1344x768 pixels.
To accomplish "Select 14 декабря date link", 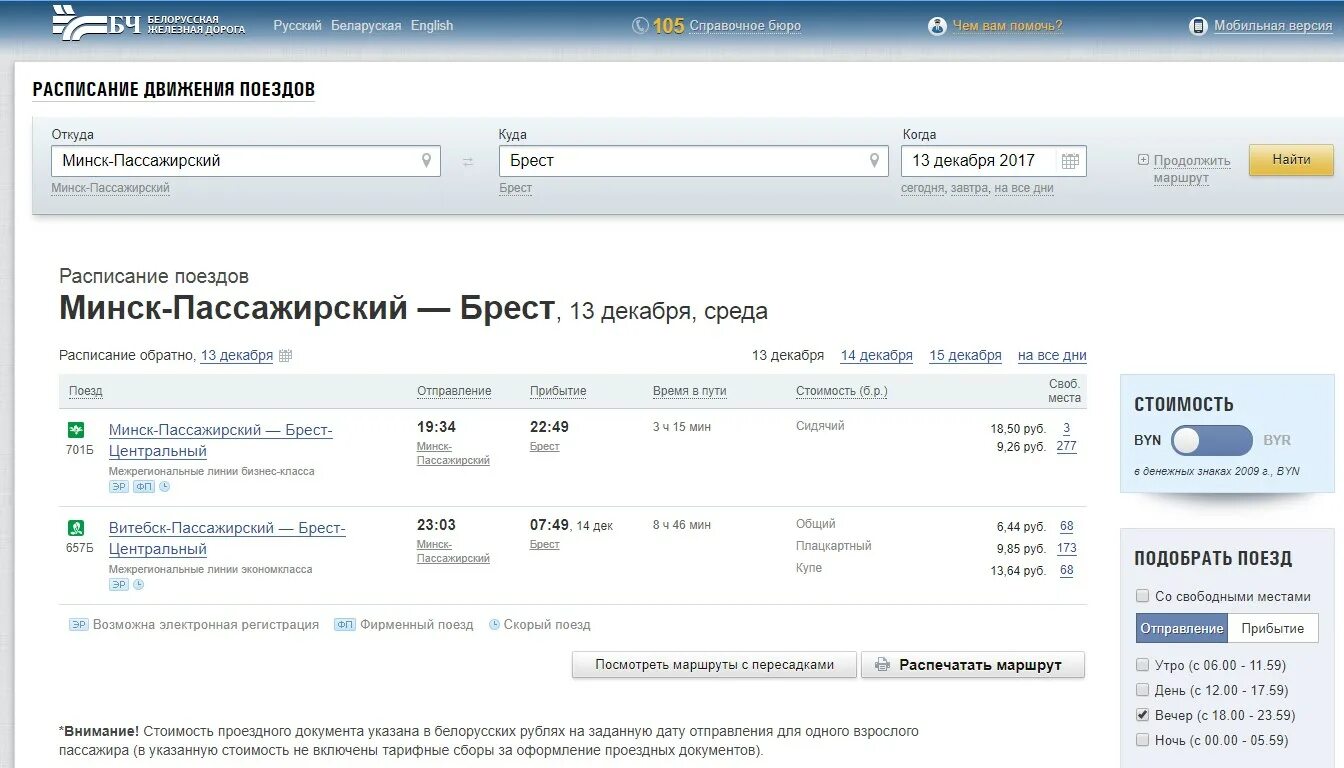I will (x=877, y=356).
